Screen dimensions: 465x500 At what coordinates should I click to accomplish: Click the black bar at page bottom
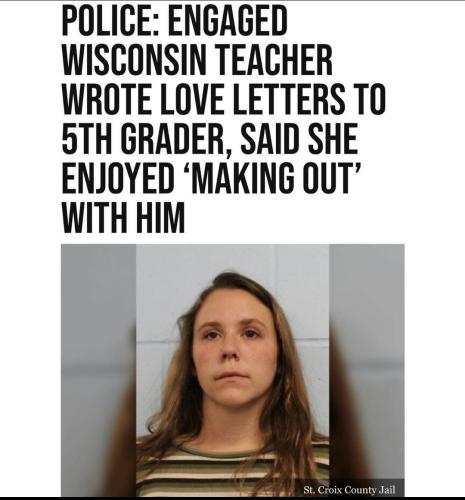click(x=232, y=498)
